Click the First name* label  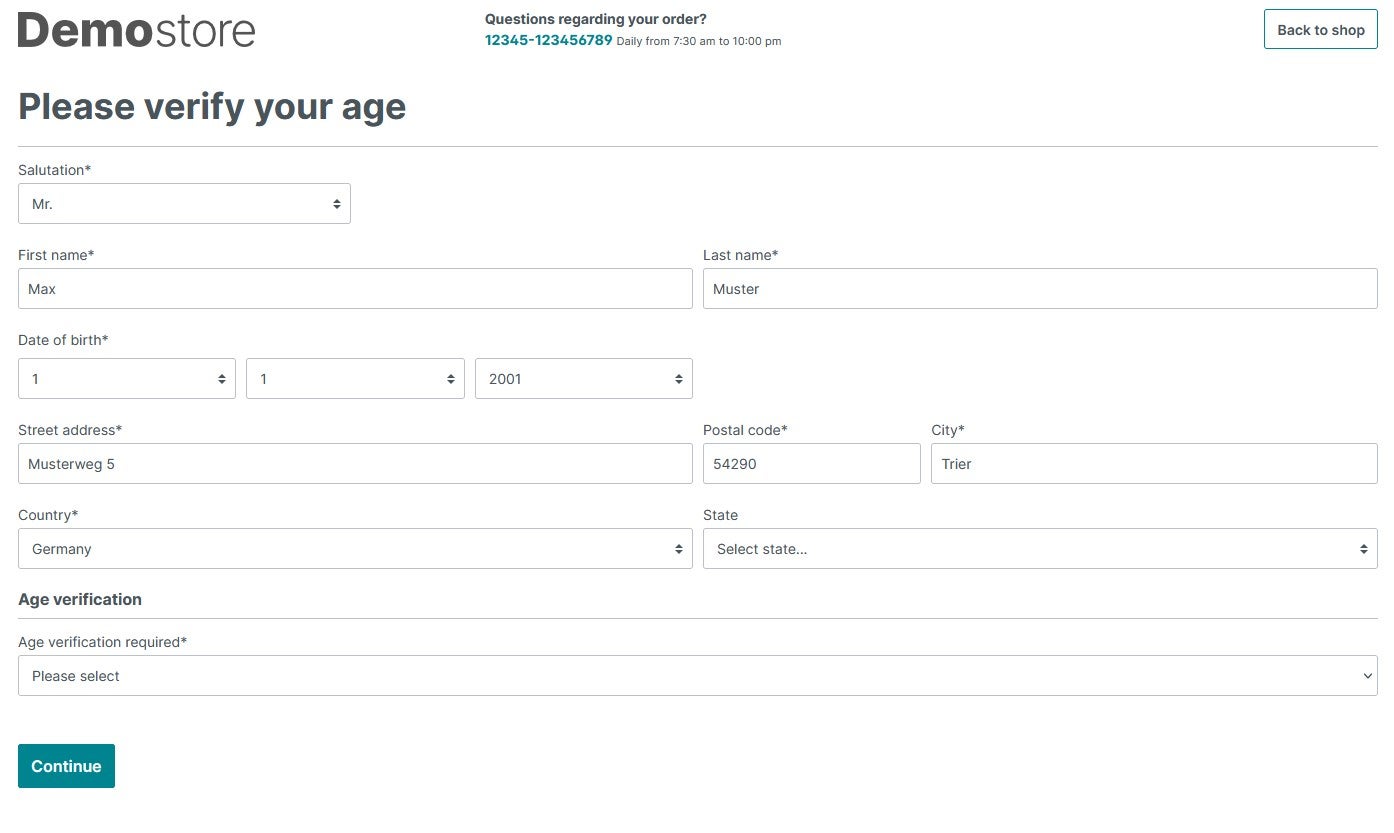(x=56, y=255)
